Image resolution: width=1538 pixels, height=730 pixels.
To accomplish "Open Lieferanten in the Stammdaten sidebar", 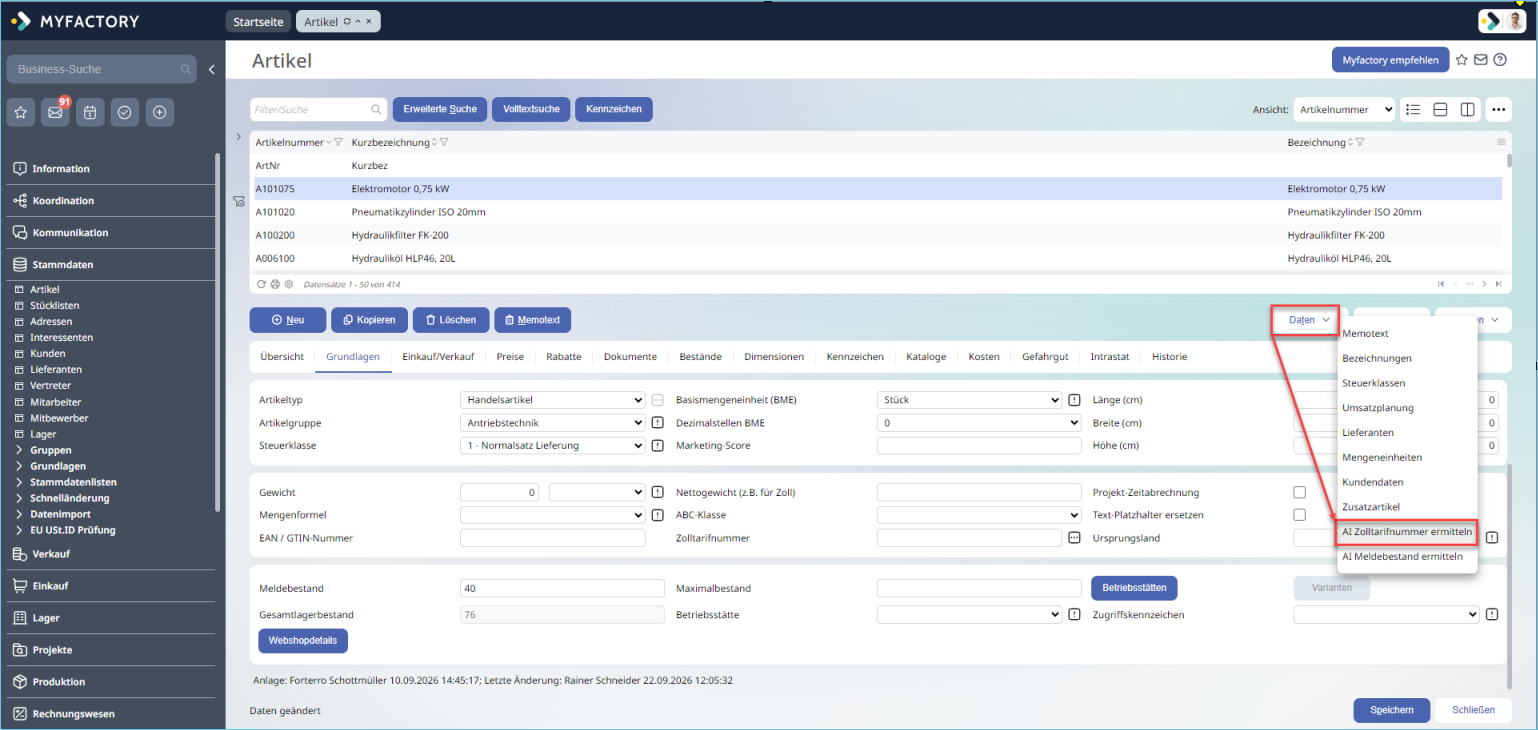I will pos(56,369).
